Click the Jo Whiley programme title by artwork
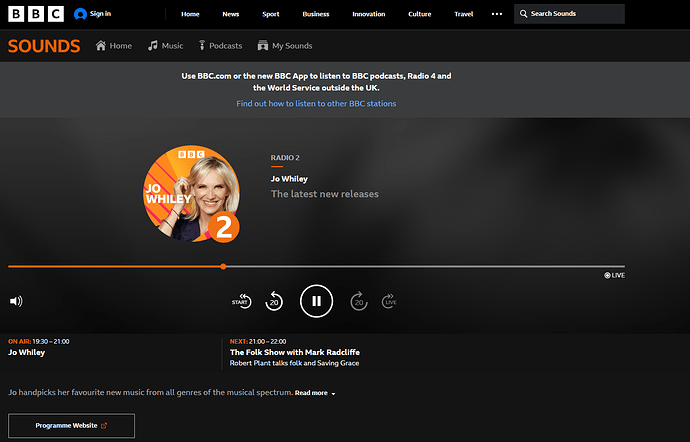 [x=289, y=179]
